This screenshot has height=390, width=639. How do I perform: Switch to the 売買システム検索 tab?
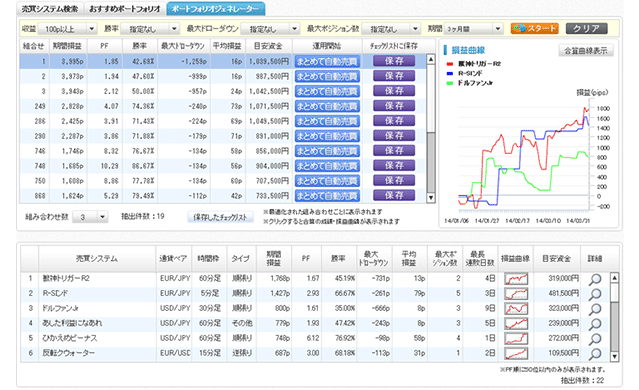pyautogui.click(x=50, y=9)
